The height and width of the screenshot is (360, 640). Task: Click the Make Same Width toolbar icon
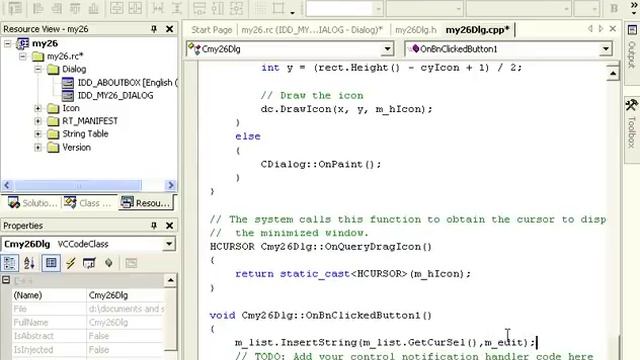click(x=199, y=8)
